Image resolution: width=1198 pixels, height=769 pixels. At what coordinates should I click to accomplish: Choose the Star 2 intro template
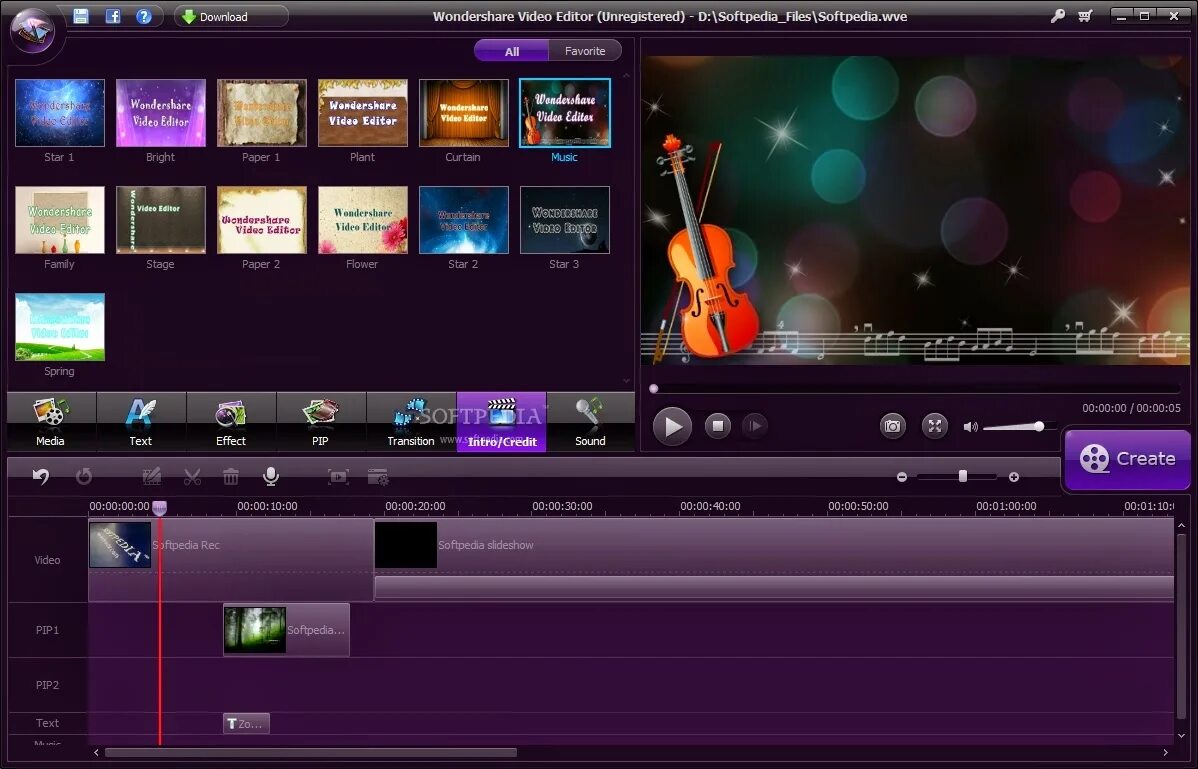463,220
